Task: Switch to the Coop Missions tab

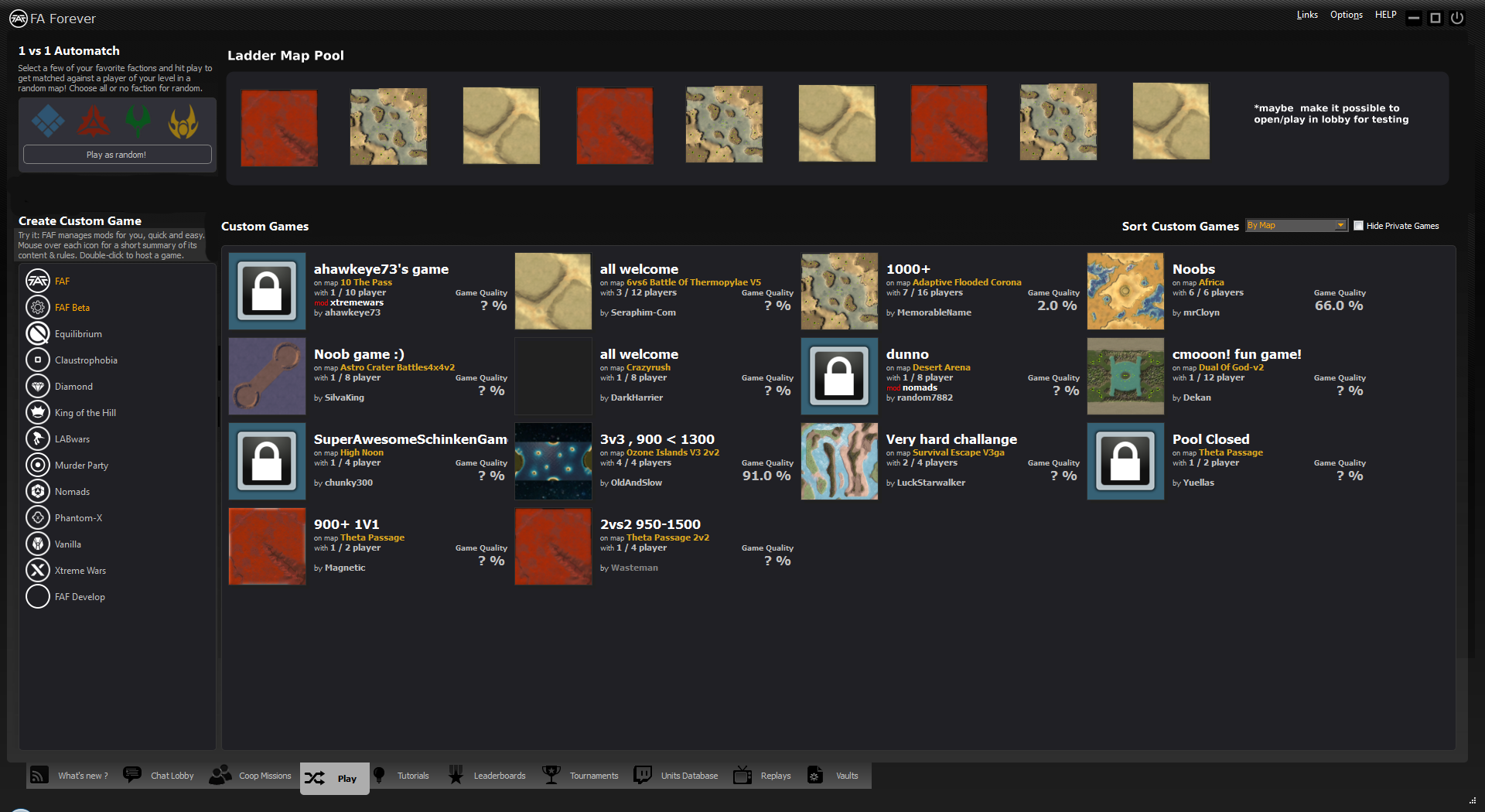Action: [x=251, y=776]
